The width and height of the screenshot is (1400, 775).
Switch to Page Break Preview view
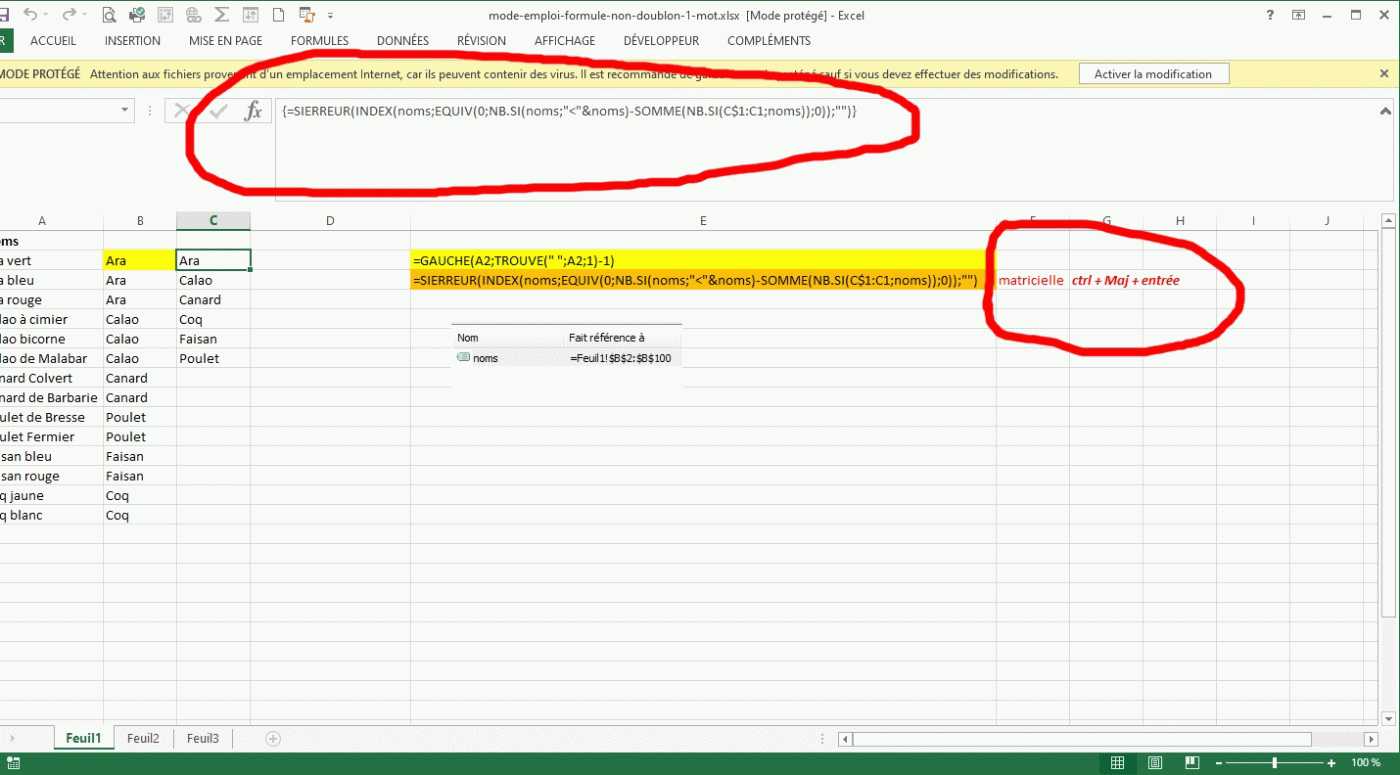point(1189,764)
